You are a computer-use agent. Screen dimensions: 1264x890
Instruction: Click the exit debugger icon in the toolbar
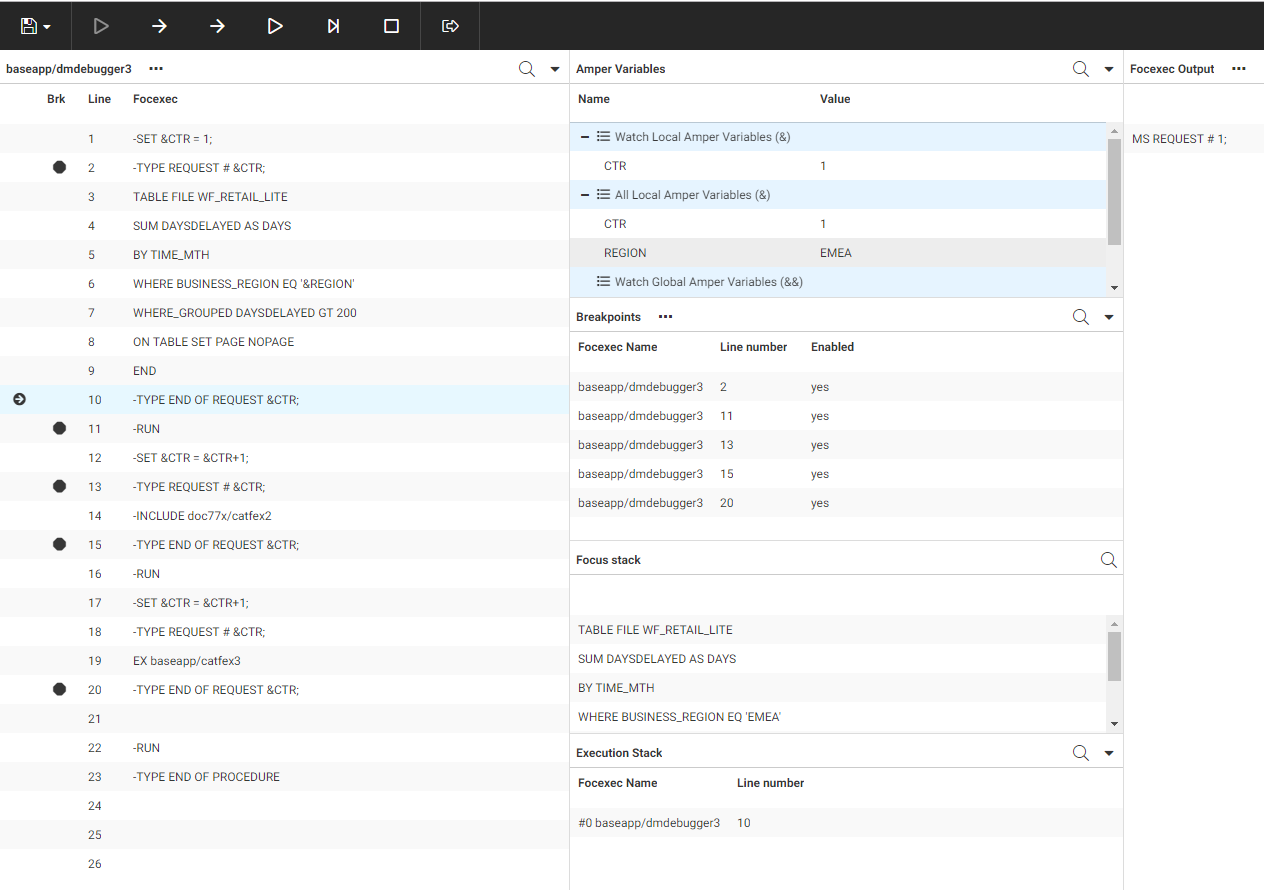(x=450, y=26)
